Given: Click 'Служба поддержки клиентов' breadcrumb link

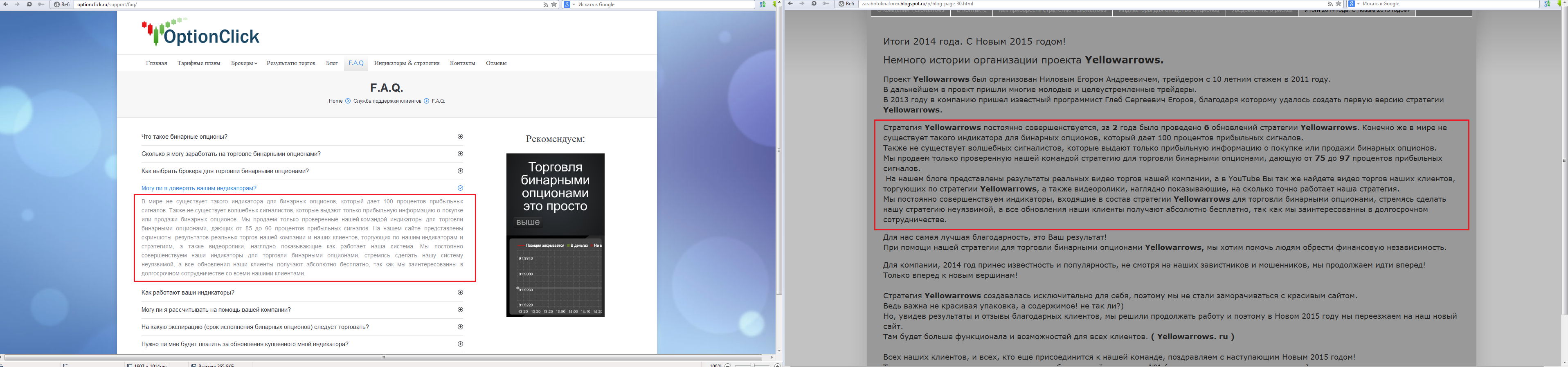Looking at the screenshot, I should coord(387,101).
